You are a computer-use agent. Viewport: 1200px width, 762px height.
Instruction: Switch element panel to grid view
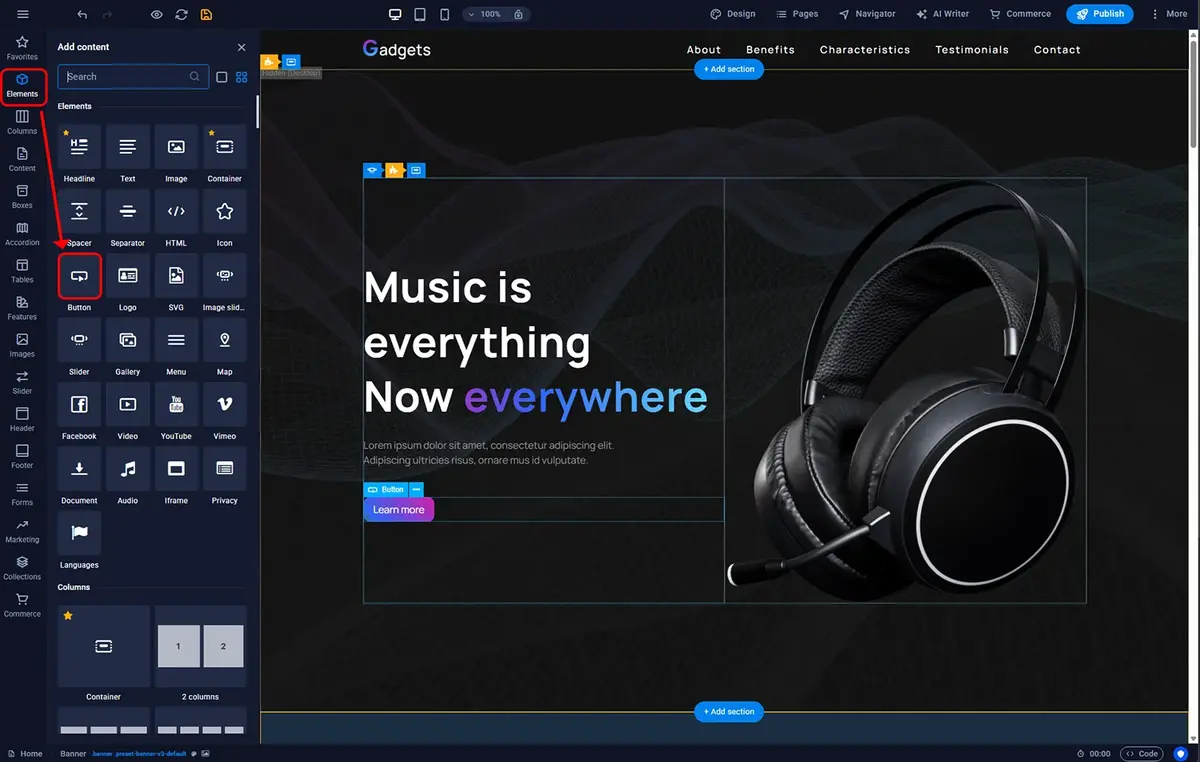tap(242, 77)
